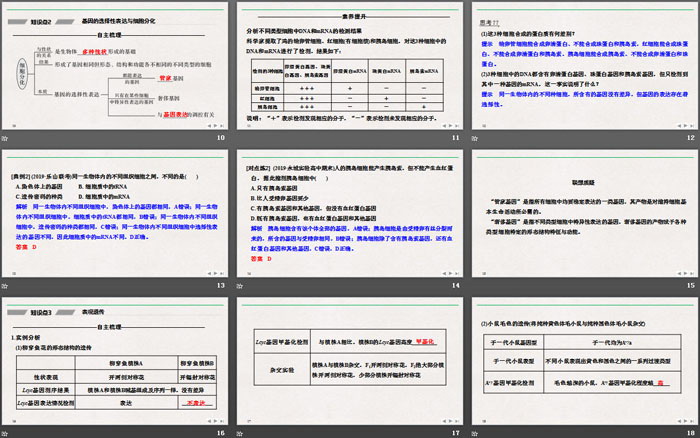Screen dimensions: 700x438
Task: Click the animation star icon under slide 17
Action: point(240,434)
